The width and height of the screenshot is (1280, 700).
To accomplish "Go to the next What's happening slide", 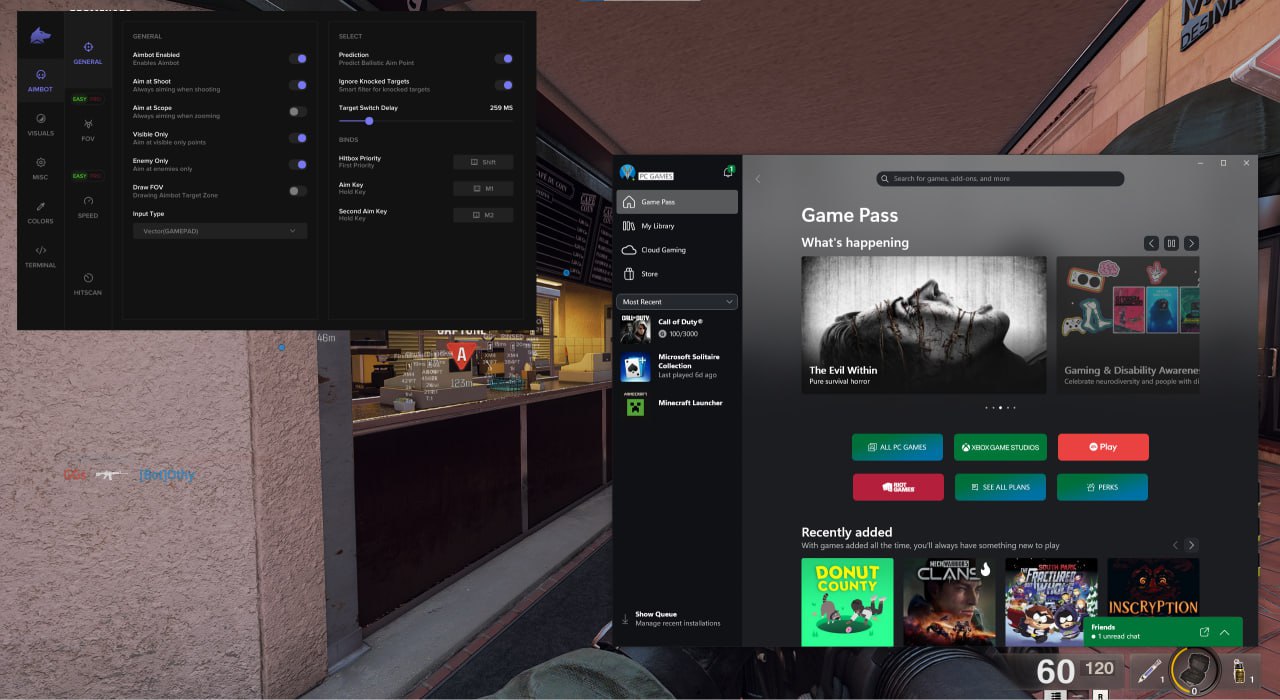I will click(1191, 243).
